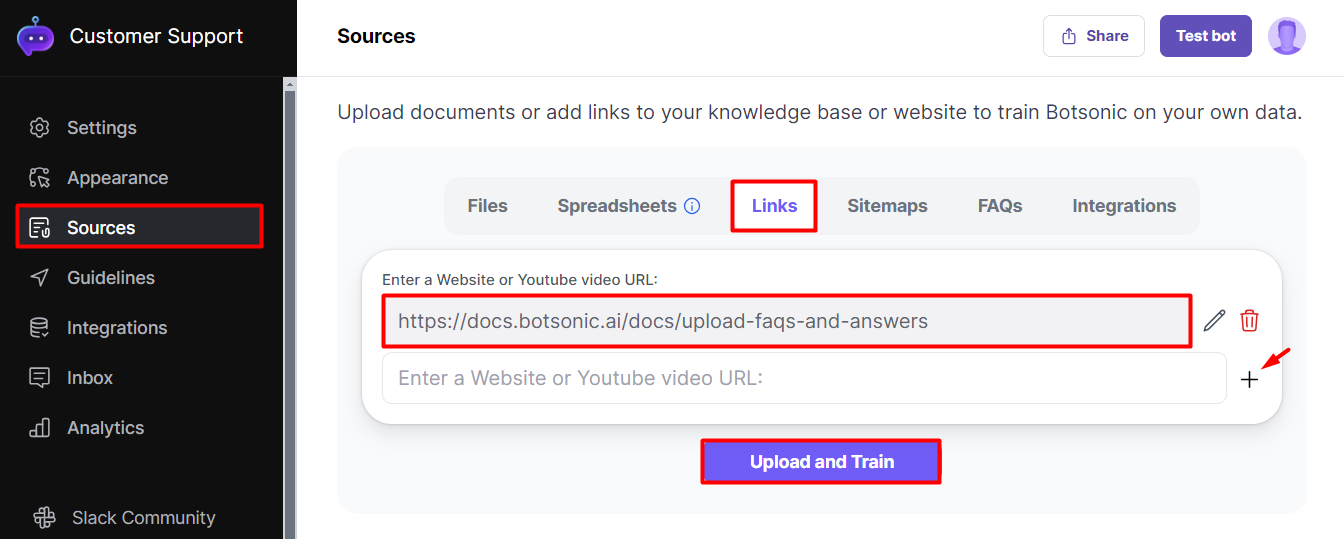The image size is (1344, 539).
Task: Open the Slack Community link
Action: 143,518
